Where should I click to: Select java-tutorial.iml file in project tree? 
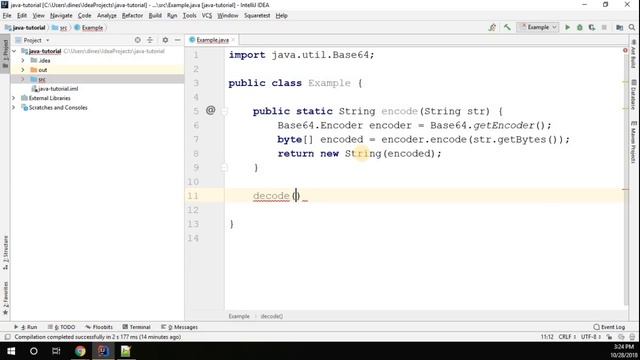point(55,89)
